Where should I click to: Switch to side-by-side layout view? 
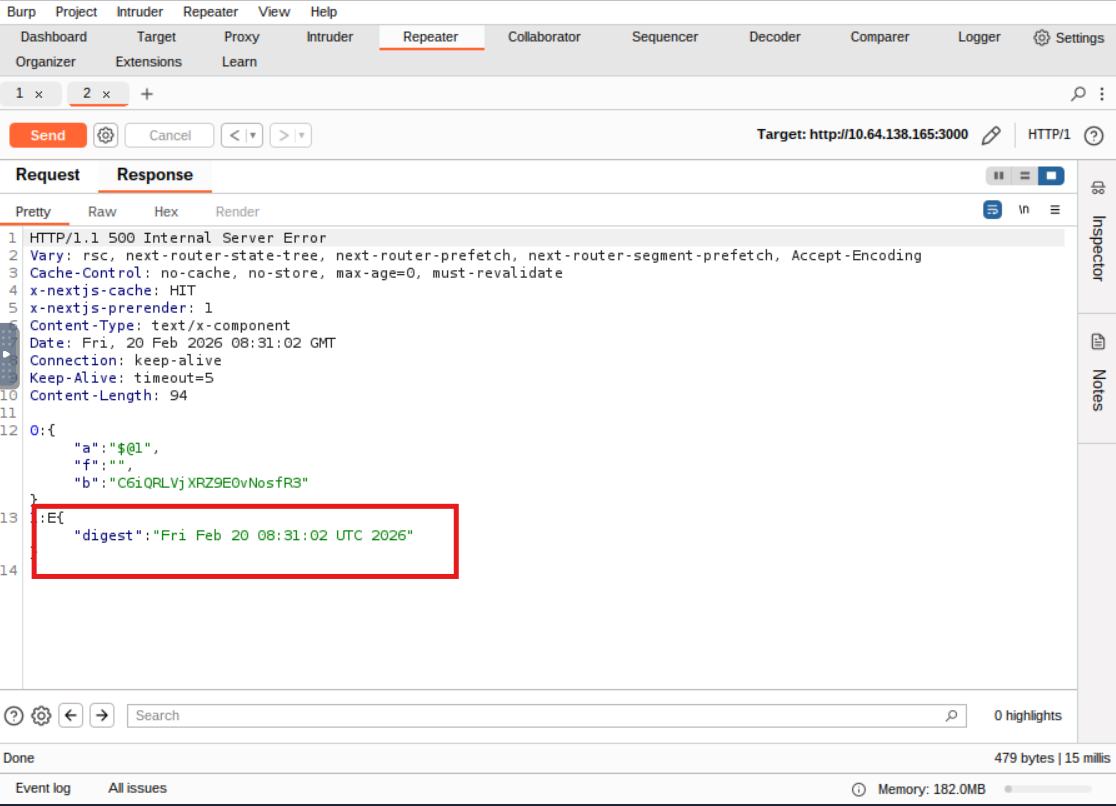998,176
